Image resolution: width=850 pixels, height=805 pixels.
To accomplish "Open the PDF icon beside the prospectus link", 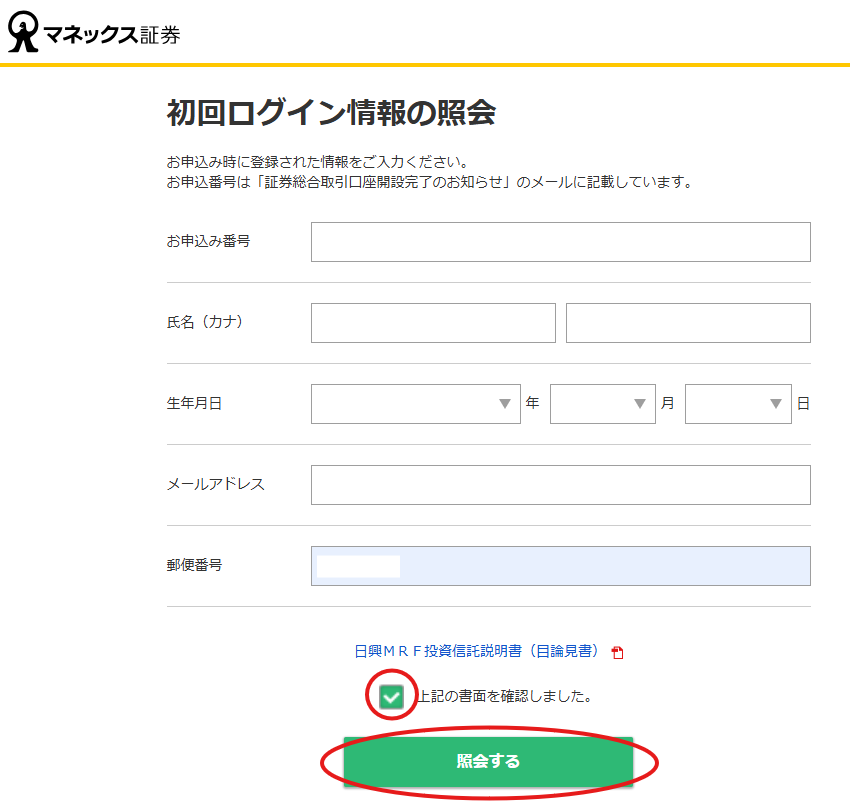I will 617,653.
